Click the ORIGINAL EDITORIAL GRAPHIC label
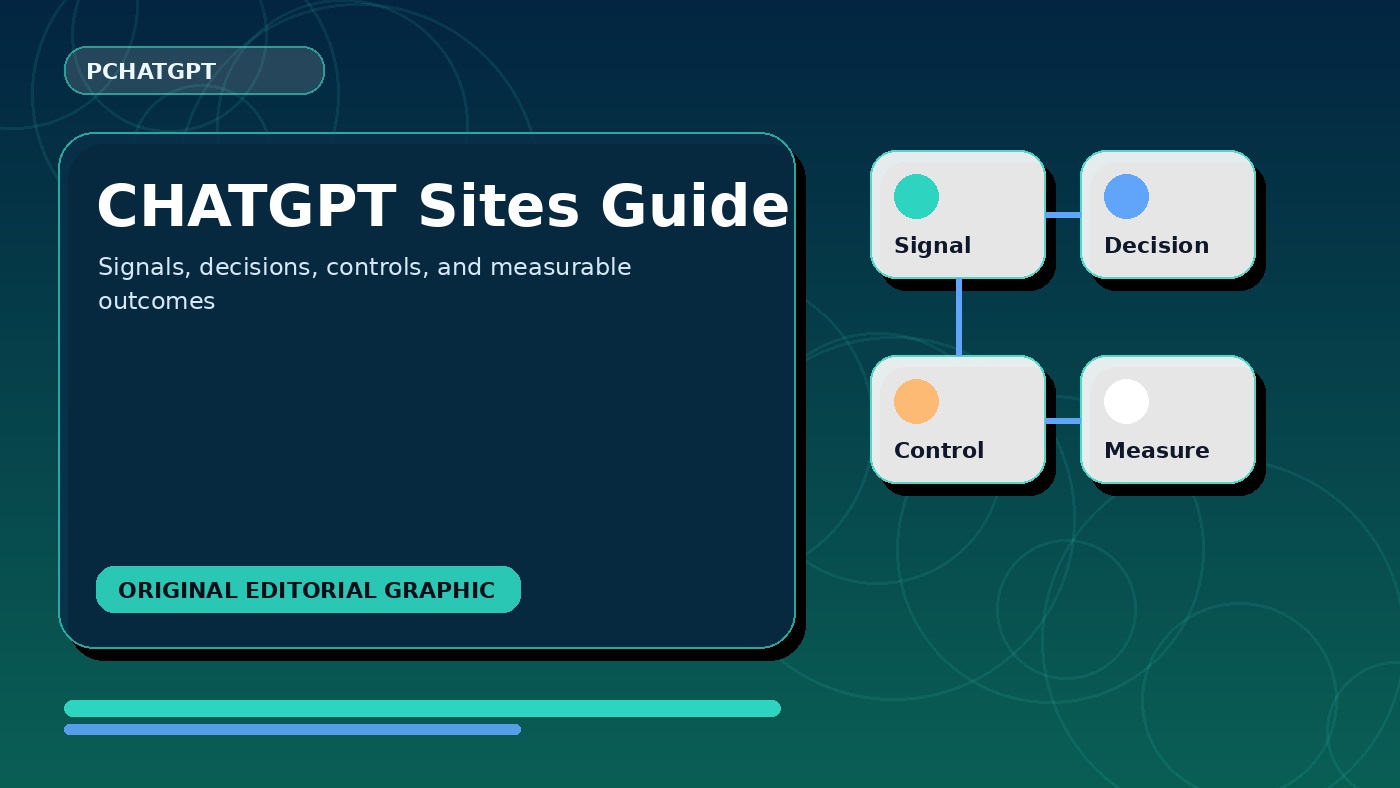 [x=308, y=590]
